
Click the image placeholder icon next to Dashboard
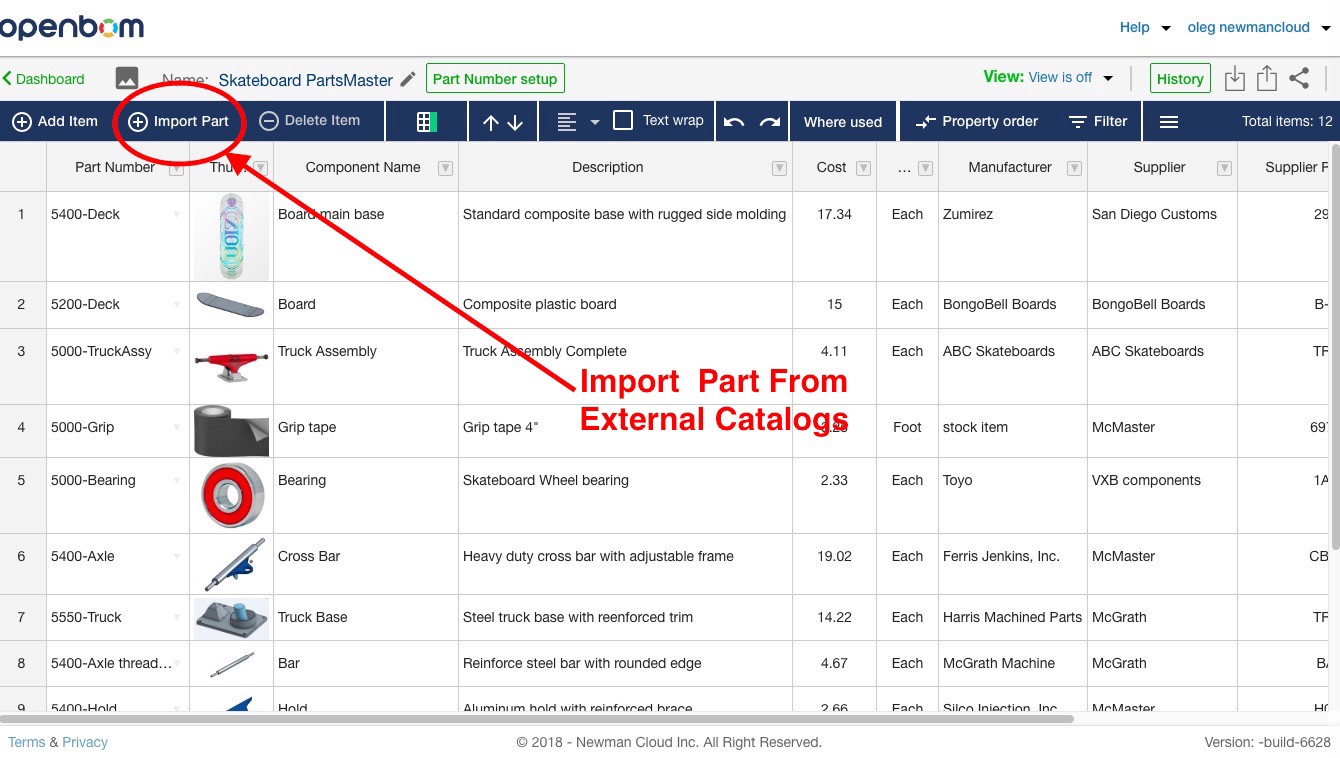tap(127, 78)
